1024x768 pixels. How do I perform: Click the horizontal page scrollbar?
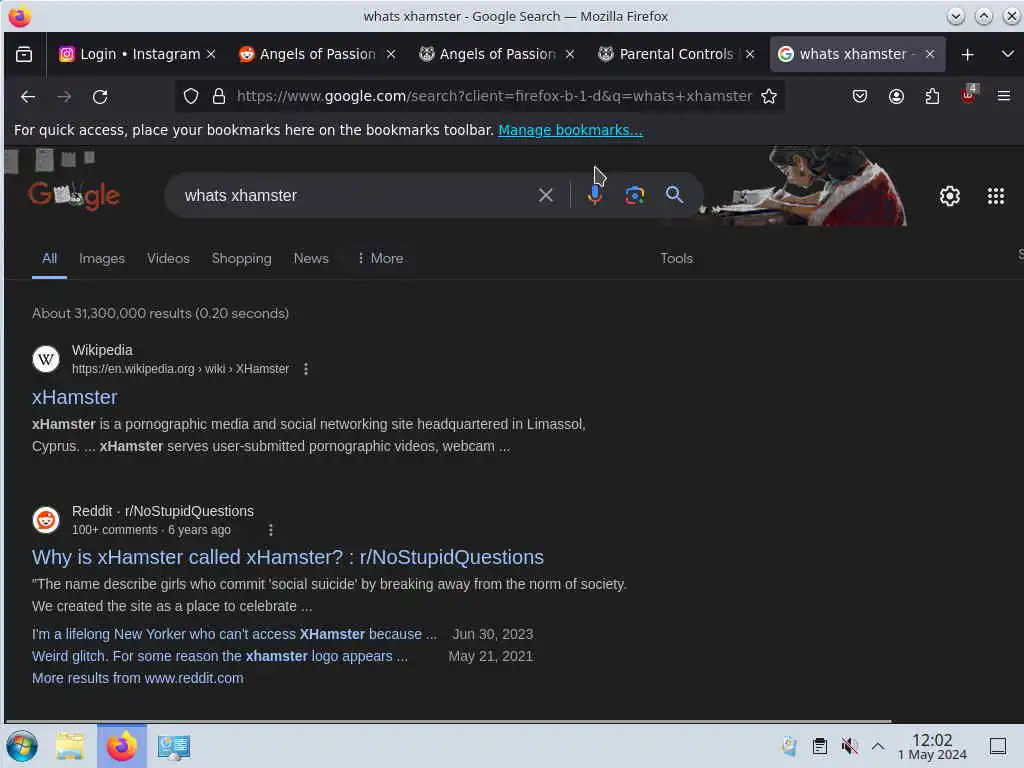tap(448, 722)
